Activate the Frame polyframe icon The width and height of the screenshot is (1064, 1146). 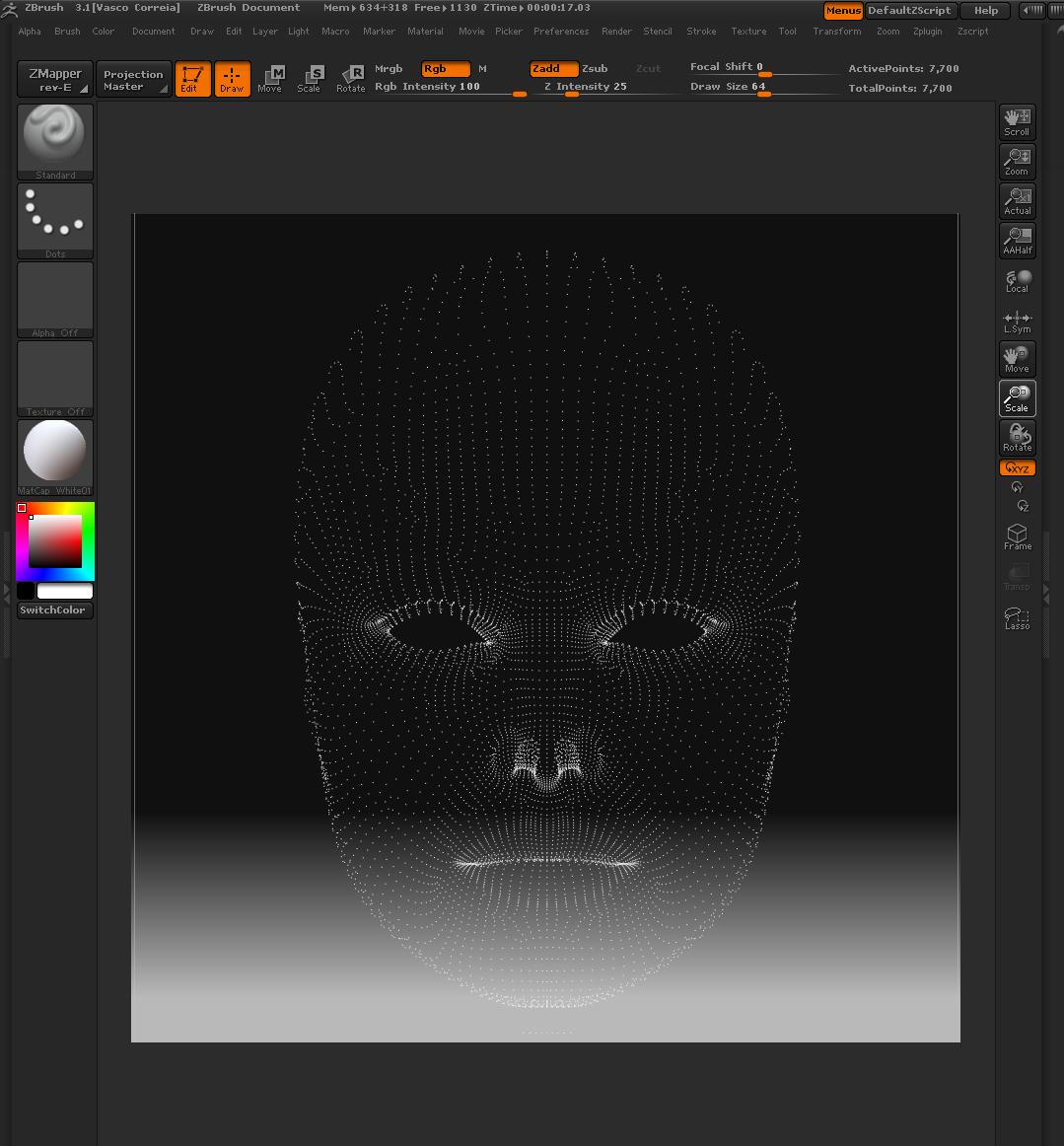(x=1017, y=537)
